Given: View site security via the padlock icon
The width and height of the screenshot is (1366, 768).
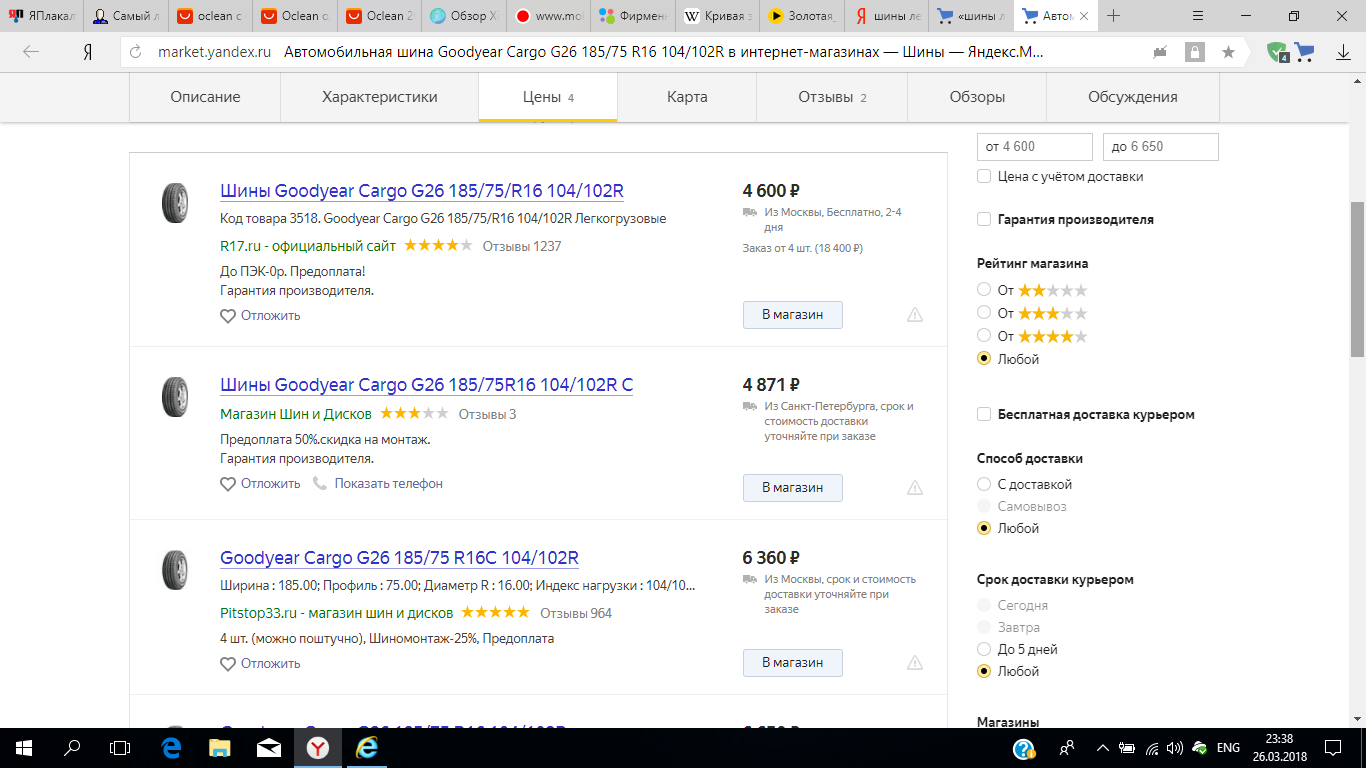Looking at the screenshot, I should click(1194, 52).
